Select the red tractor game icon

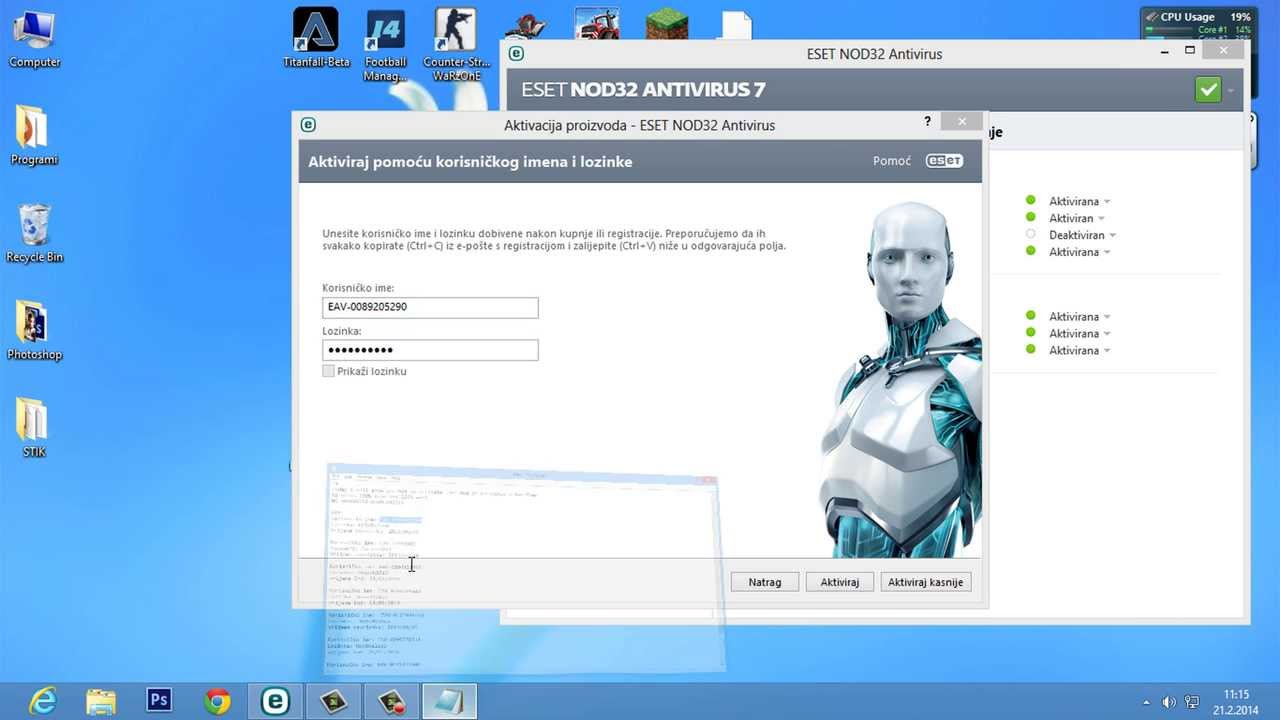(597, 24)
